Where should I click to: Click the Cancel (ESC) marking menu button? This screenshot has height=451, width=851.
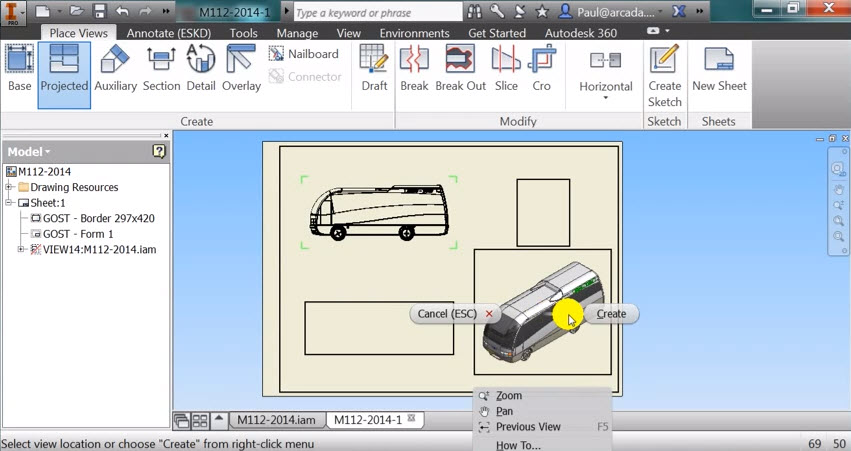pyautogui.click(x=455, y=314)
